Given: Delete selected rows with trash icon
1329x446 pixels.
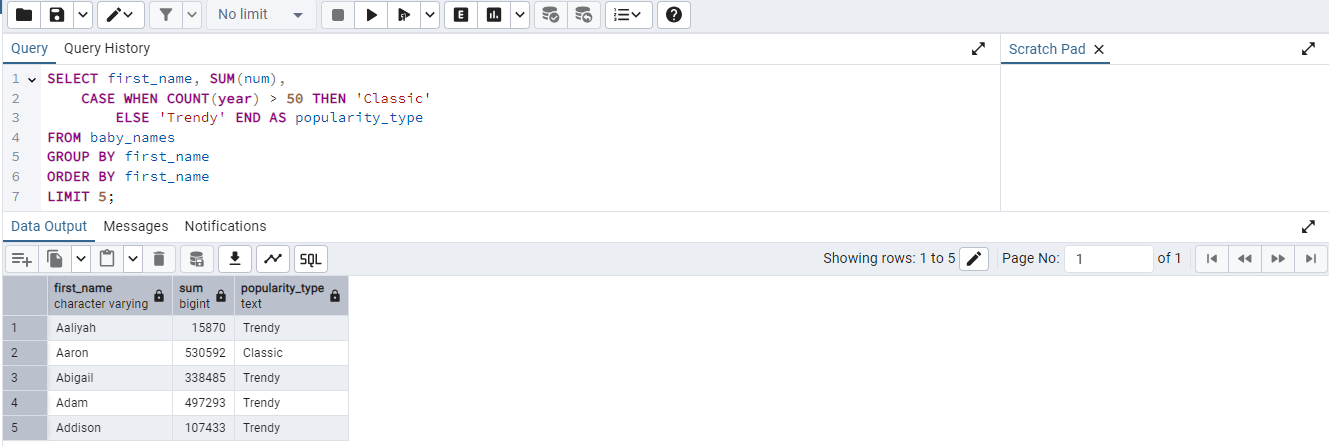Looking at the screenshot, I should click(158, 259).
